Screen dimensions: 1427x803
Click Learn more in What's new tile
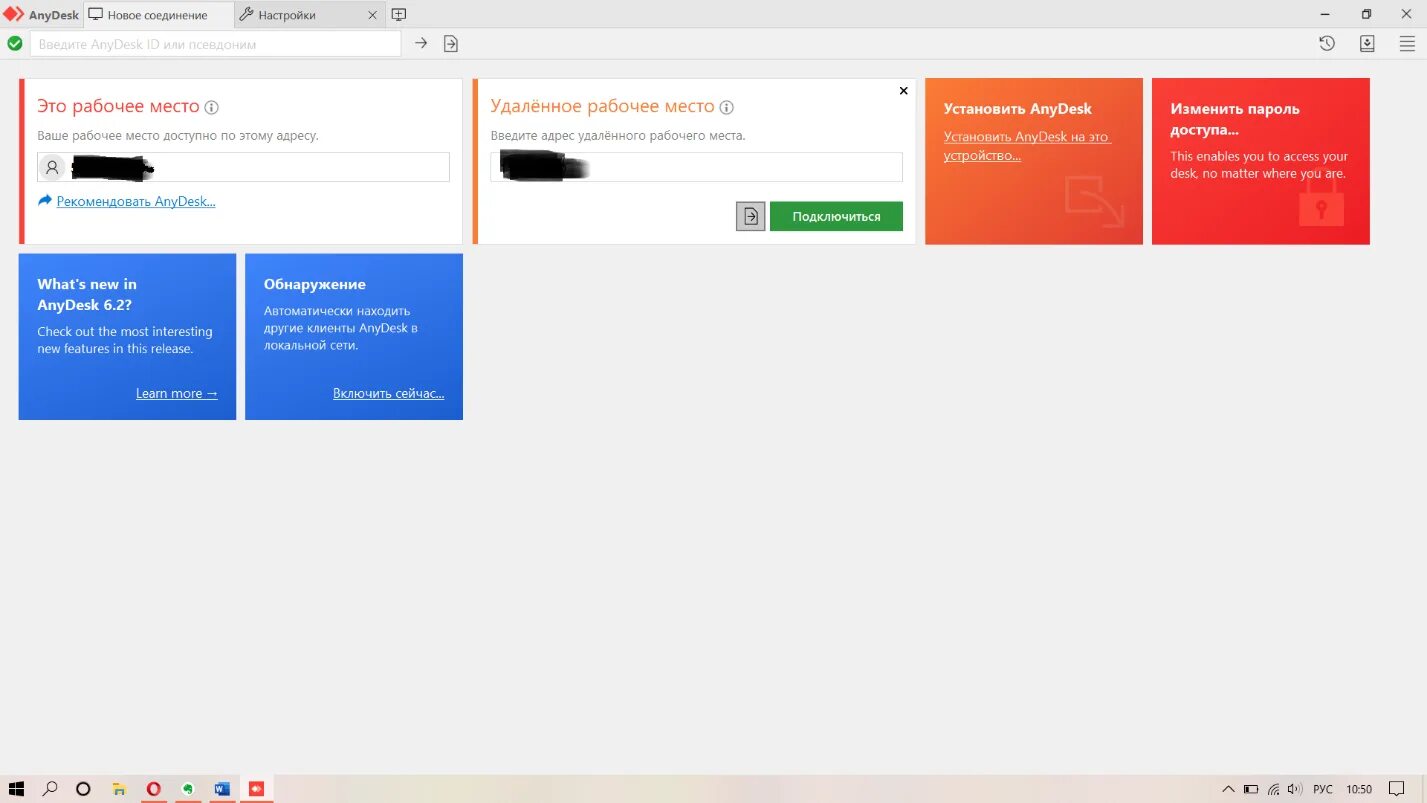[177, 393]
